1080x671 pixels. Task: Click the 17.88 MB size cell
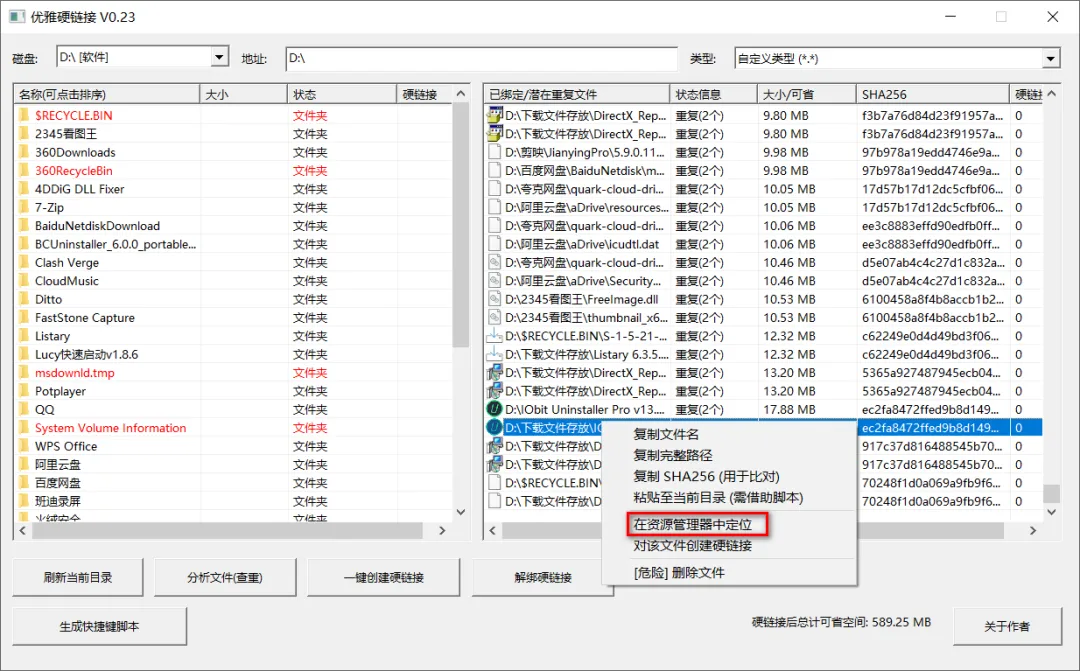789,409
